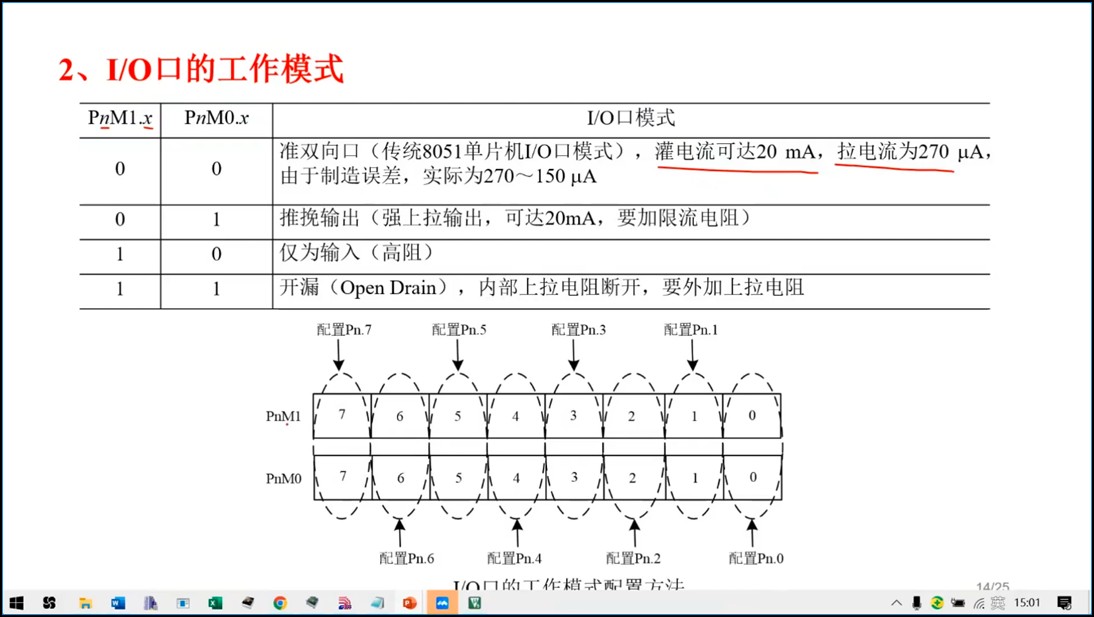The image size is (1094, 617).
Task: Click the 15:01 taskbar clock
Action: (1027, 603)
